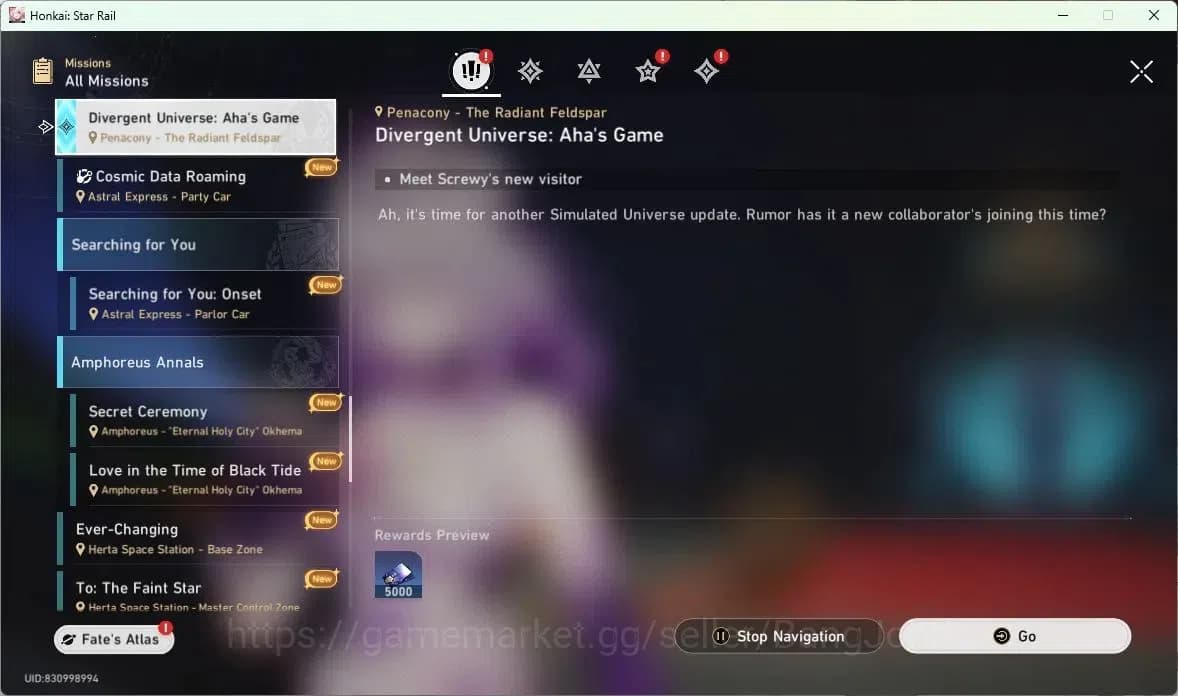Collapse the Amphoreus Annals group
Screen dimensions: 1178x696
[x=198, y=362]
